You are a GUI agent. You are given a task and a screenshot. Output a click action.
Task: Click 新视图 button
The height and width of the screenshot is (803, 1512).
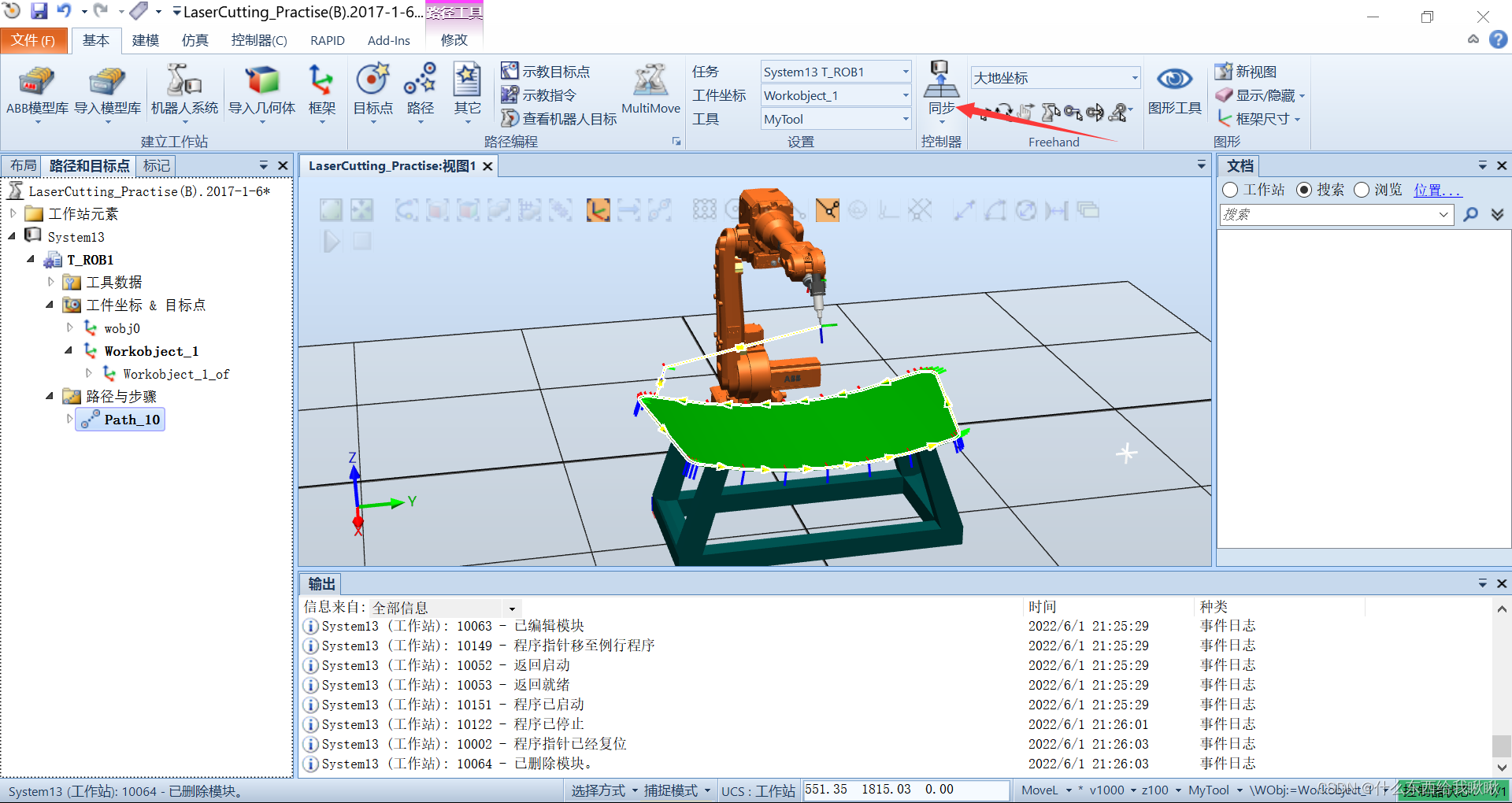1246,72
